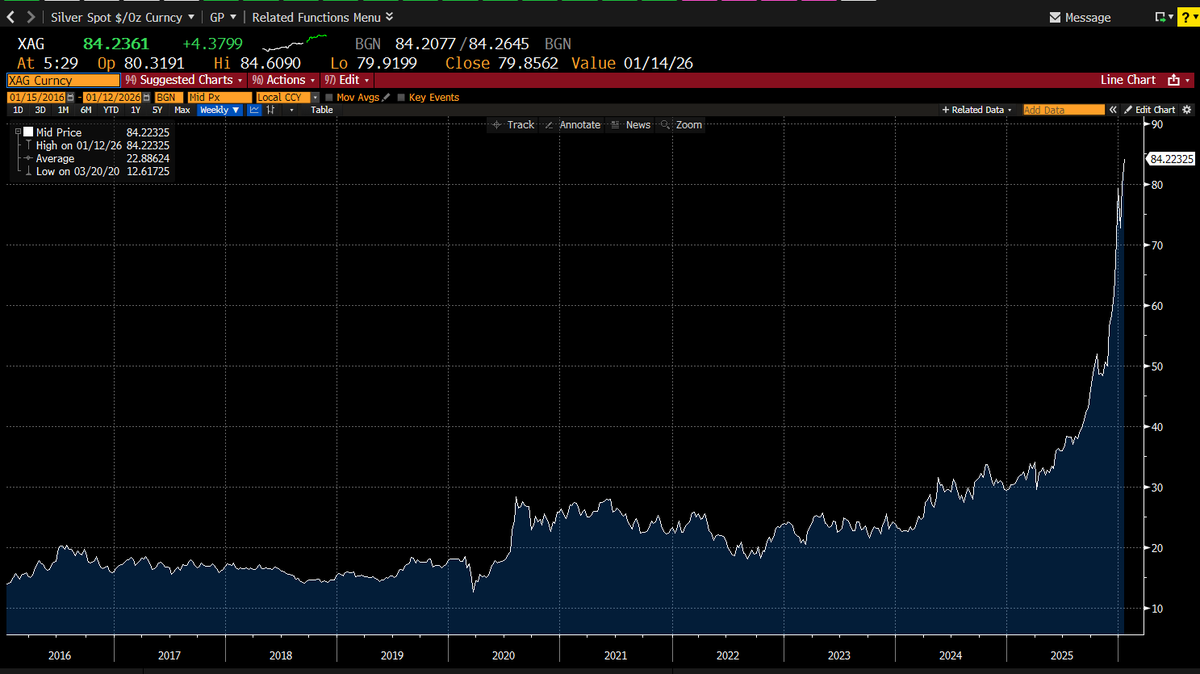Image resolution: width=1200 pixels, height=674 pixels.
Task: Select the bar/candle chart type icon
Action: pyautogui.click(x=271, y=110)
